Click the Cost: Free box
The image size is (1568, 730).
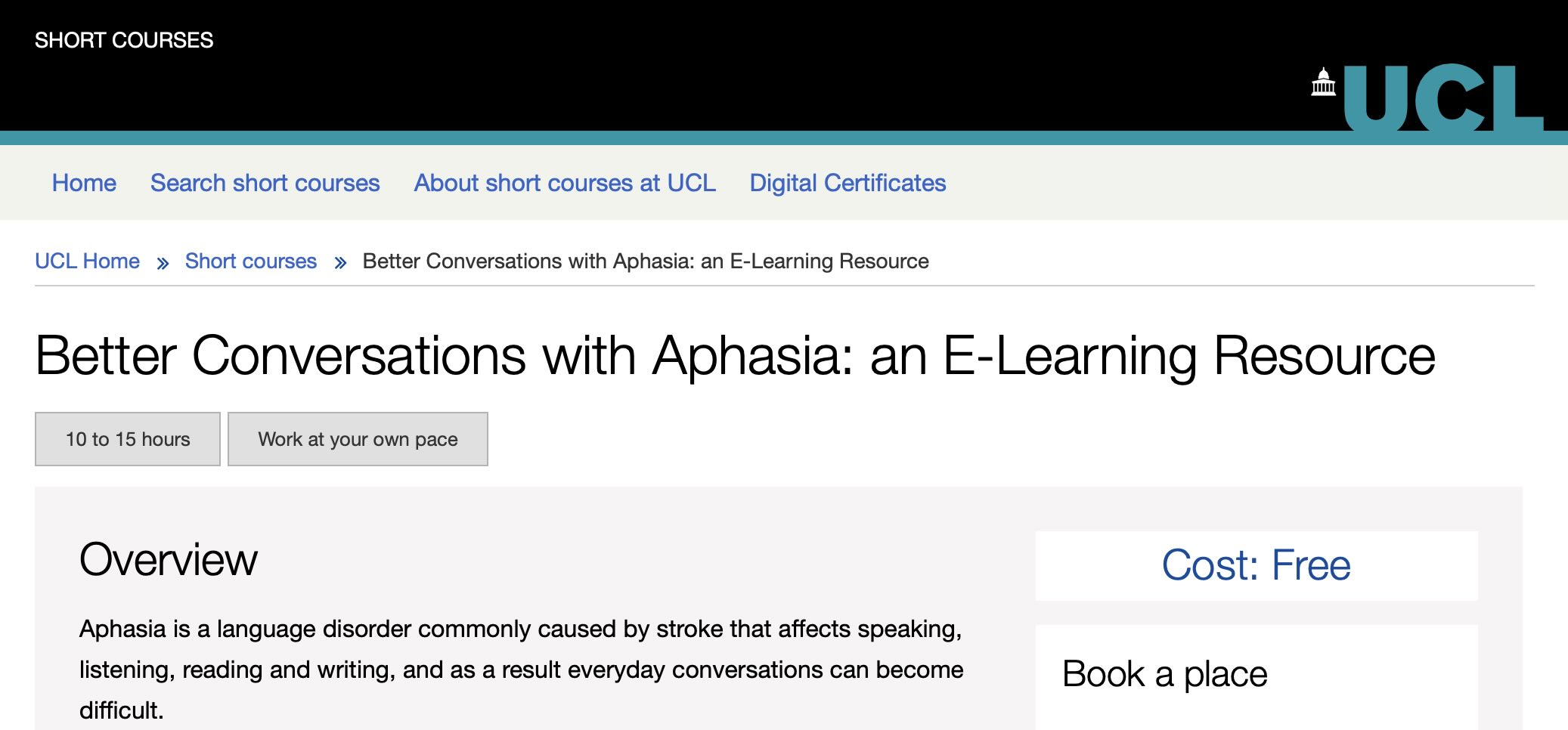coord(1256,565)
